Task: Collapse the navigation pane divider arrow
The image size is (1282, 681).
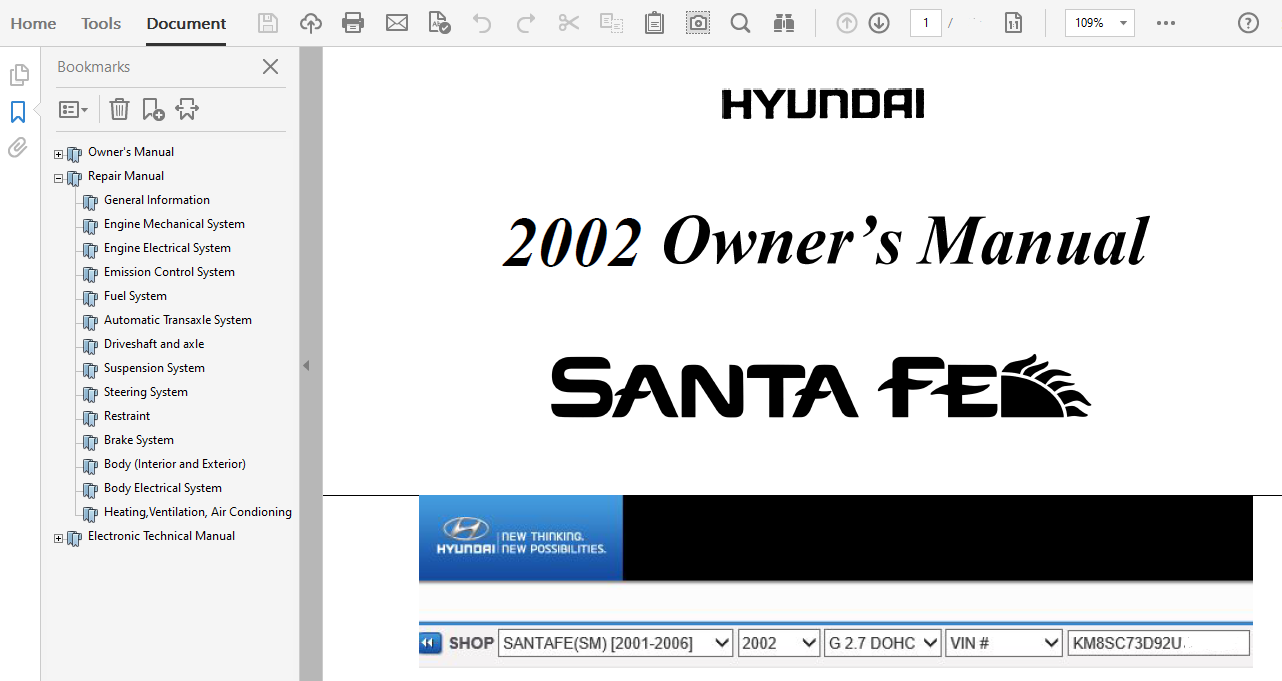Action: click(306, 366)
